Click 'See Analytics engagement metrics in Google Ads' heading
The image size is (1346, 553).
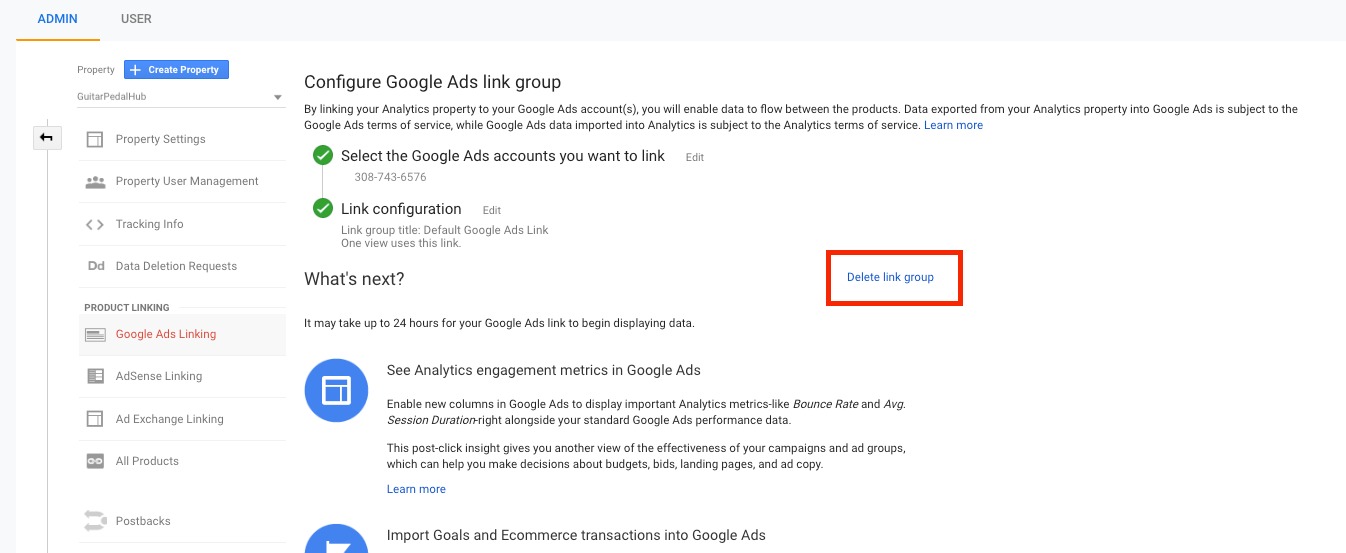click(x=544, y=370)
